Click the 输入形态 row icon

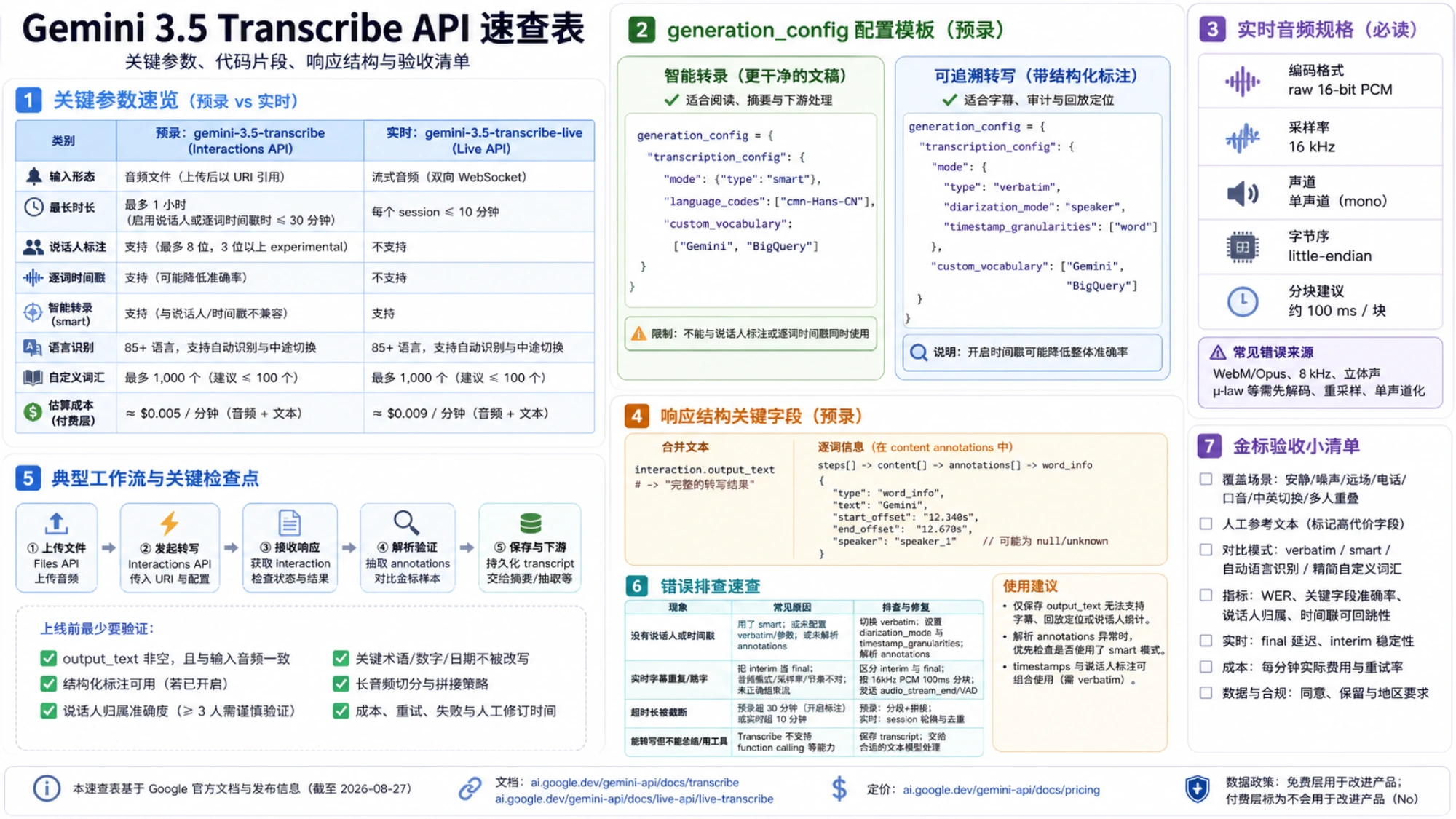pyautogui.click(x=33, y=176)
